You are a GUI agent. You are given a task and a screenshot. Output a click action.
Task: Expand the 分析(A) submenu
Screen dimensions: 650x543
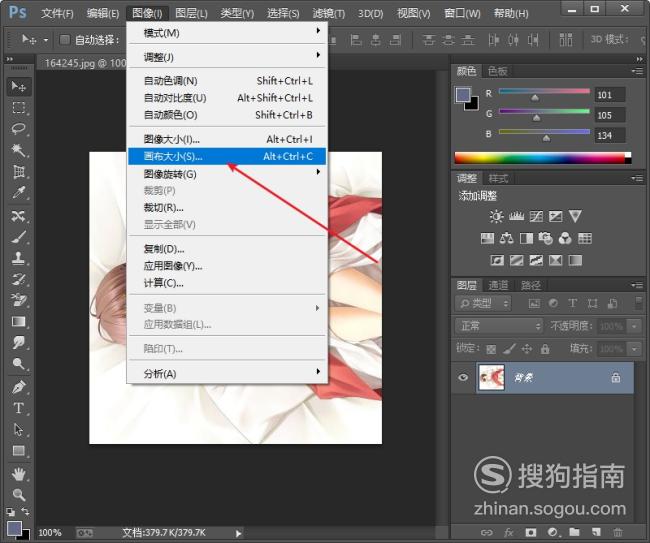coord(227,373)
